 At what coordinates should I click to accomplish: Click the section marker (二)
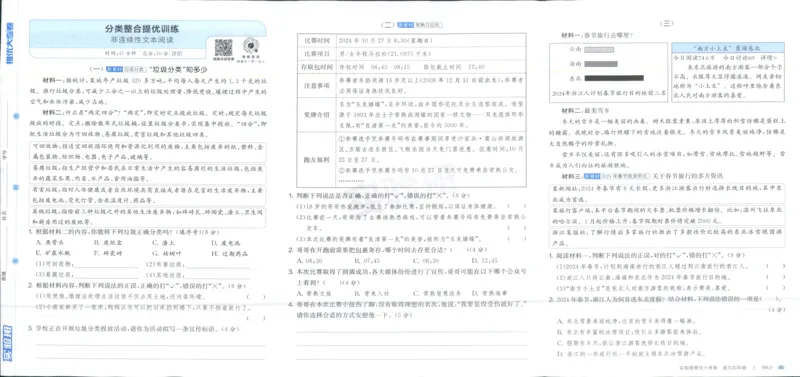point(388,25)
